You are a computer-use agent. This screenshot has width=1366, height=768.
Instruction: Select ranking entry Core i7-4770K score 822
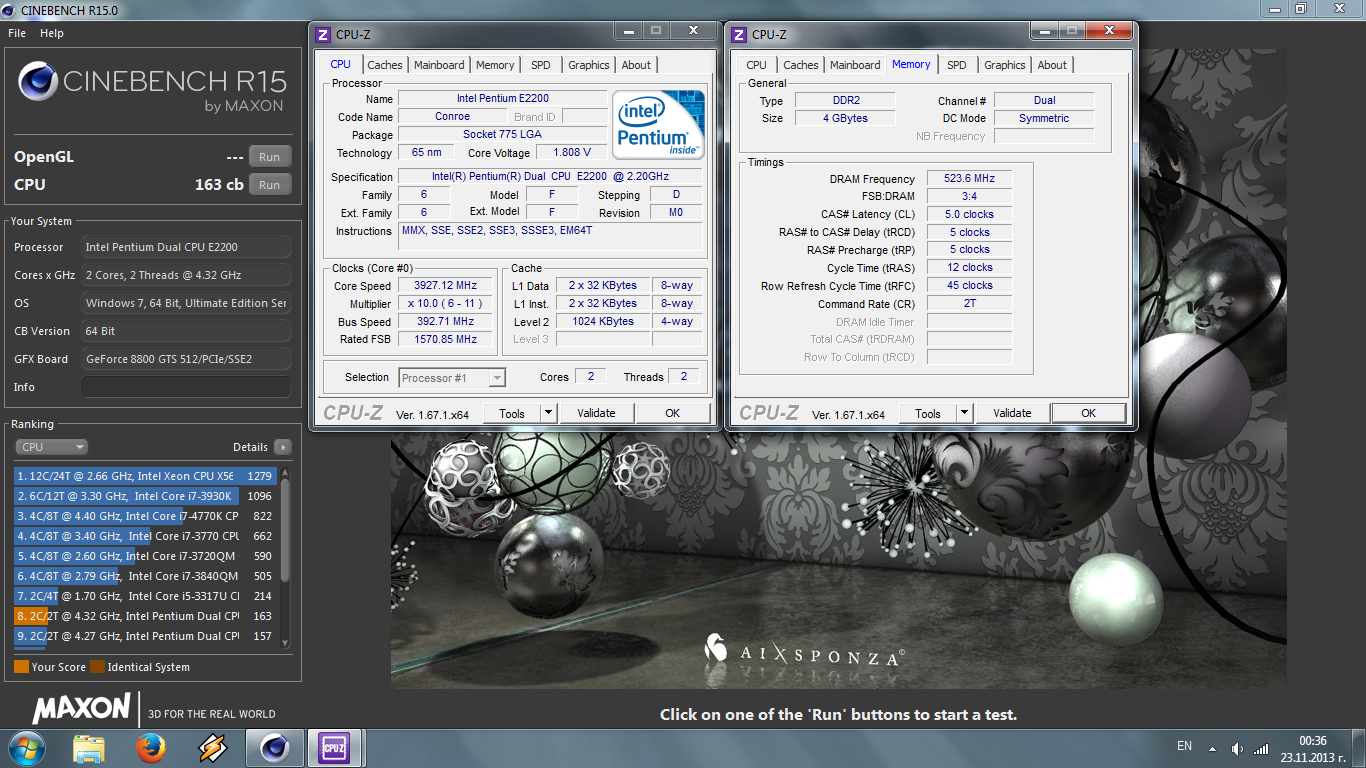pyautogui.click(x=145, y=516)
